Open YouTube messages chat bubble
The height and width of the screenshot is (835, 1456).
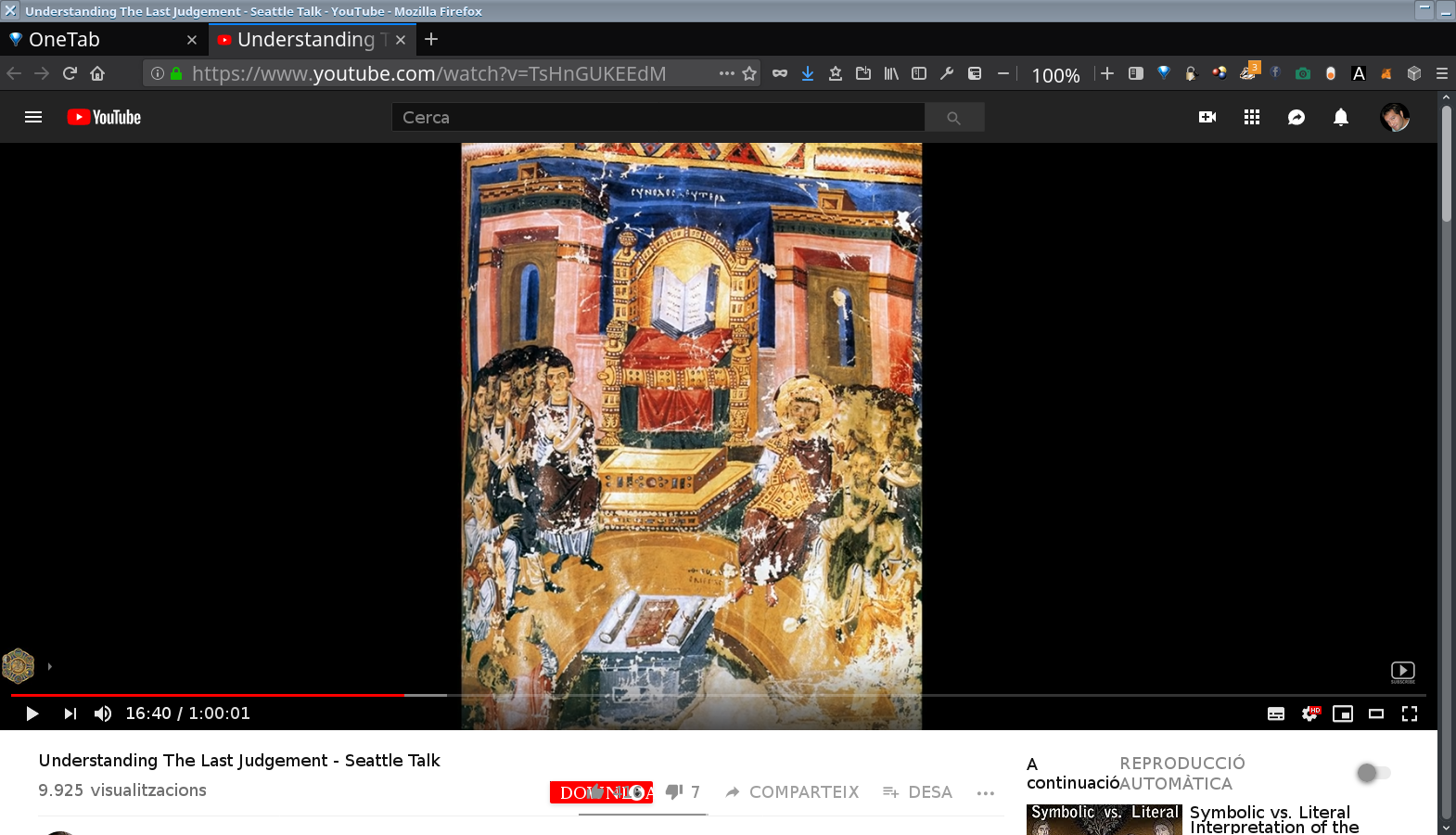tap(1296, 117)
